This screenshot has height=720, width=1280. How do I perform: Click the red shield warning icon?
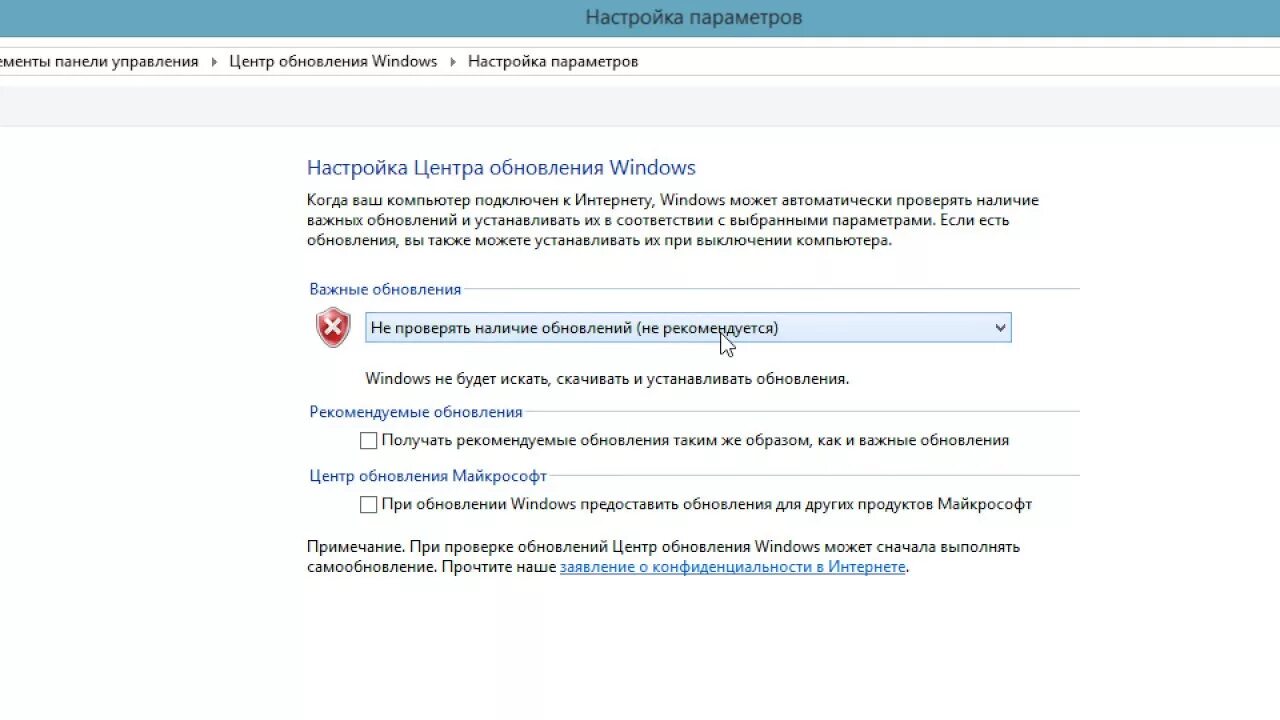333,327
